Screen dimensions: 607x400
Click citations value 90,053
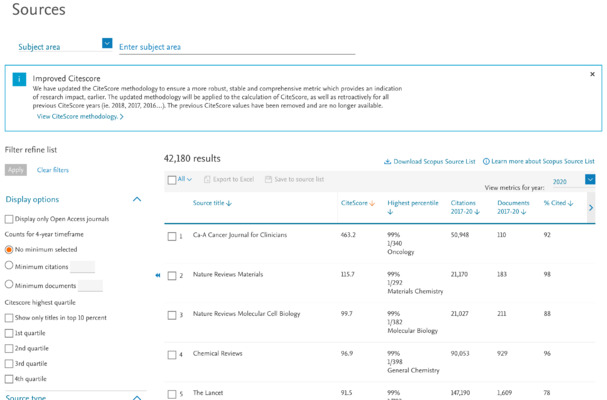[460, 354]
